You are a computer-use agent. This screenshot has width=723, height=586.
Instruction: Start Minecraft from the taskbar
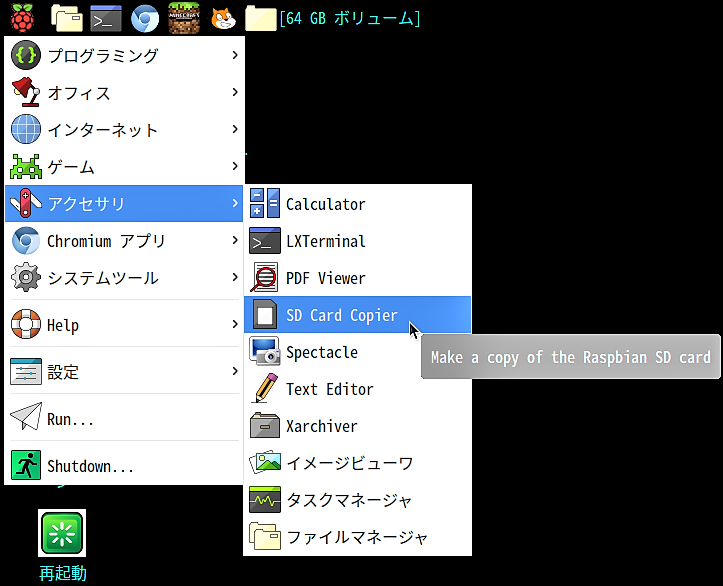point(184,18)
